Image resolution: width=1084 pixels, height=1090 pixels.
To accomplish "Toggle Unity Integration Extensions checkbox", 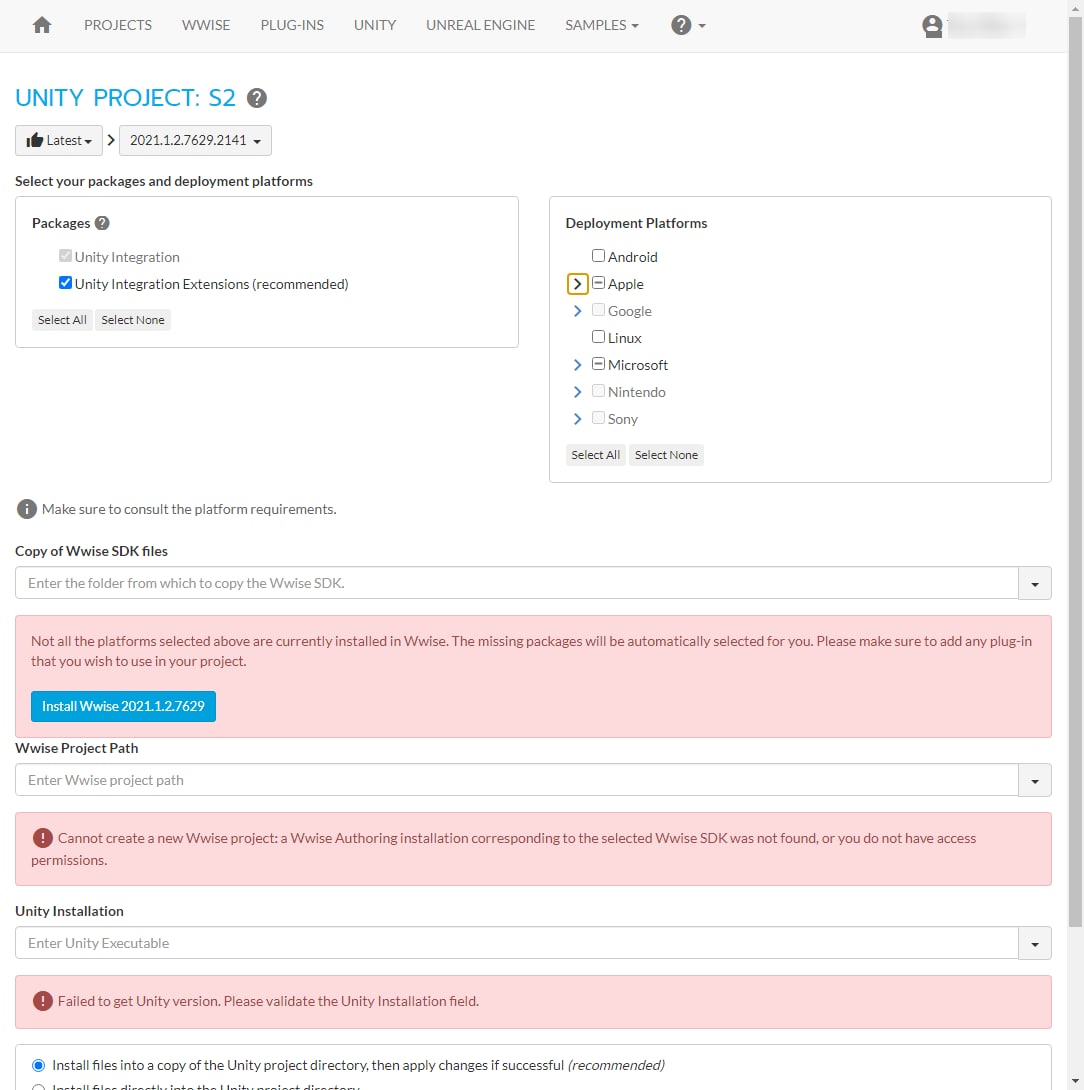I will point(65,283).
